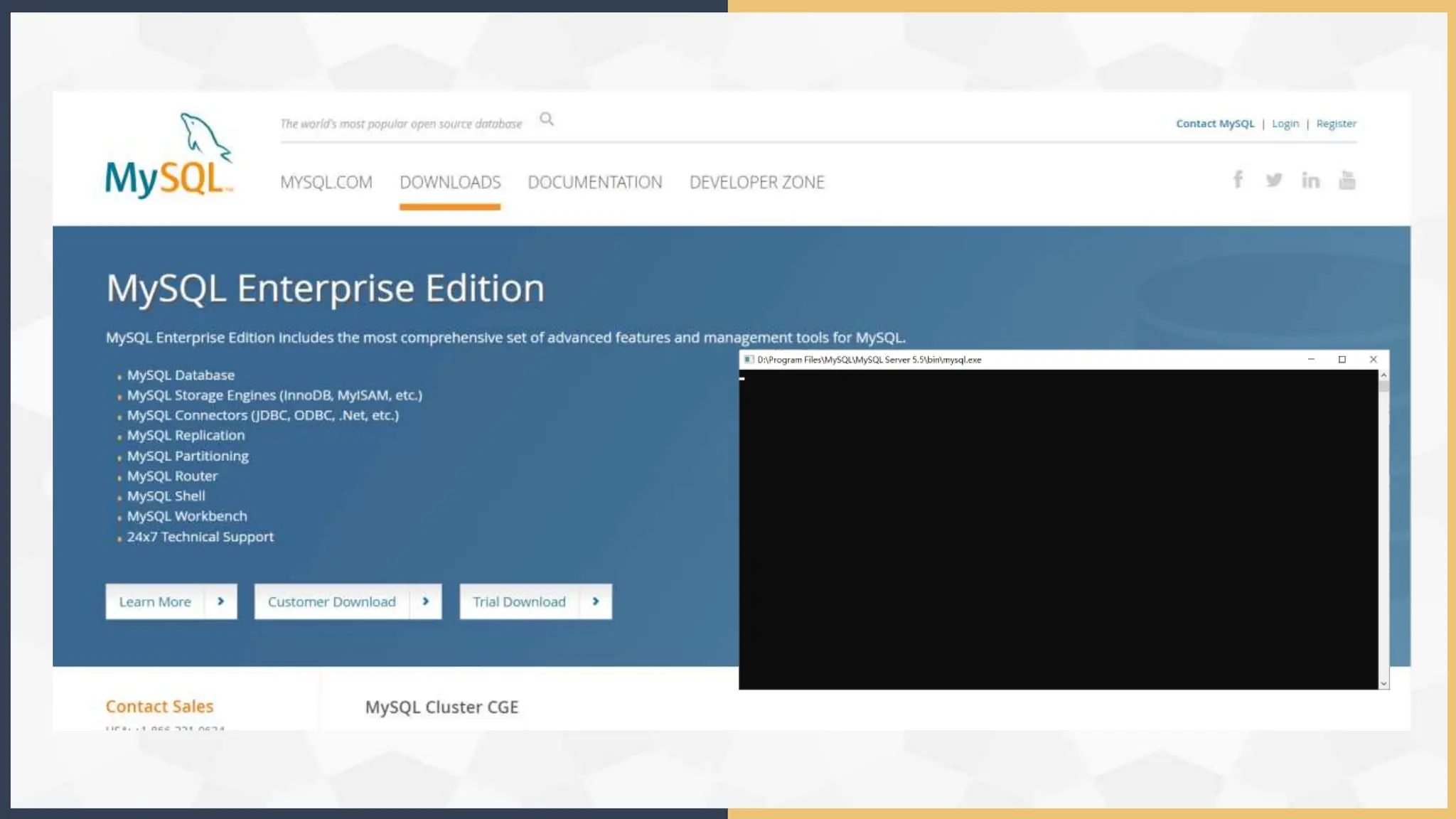Click the console scrollbar up arrow

tap(1383, 375)
